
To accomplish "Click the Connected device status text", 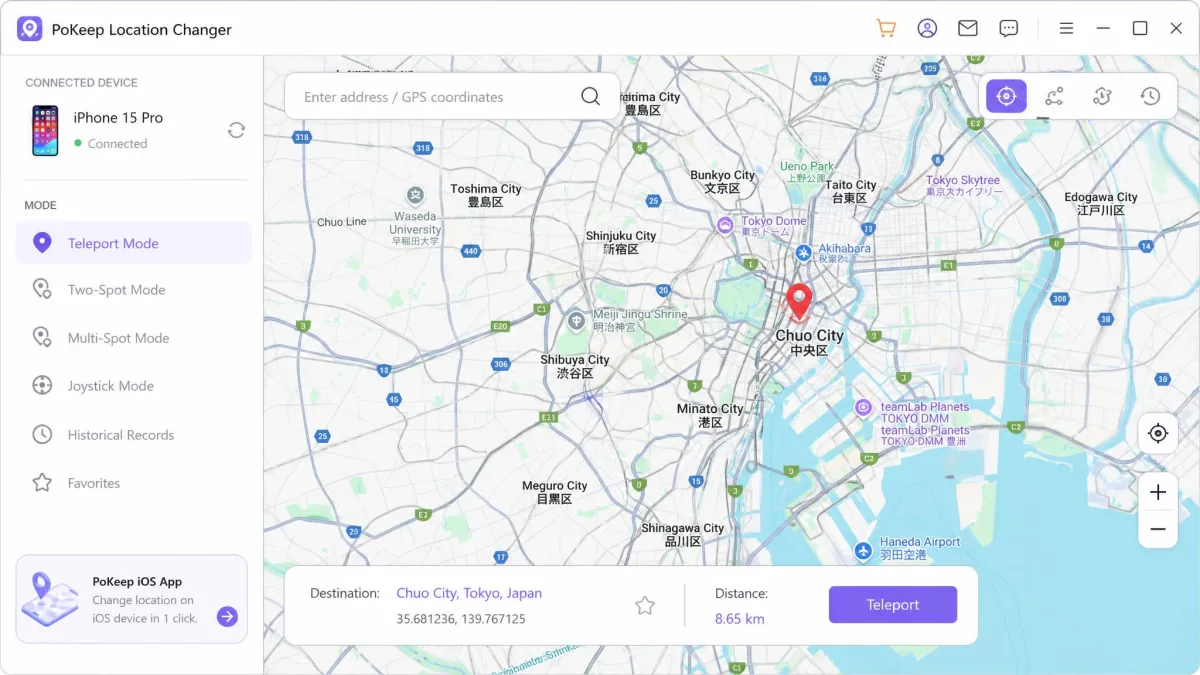I will click(117, 144).
